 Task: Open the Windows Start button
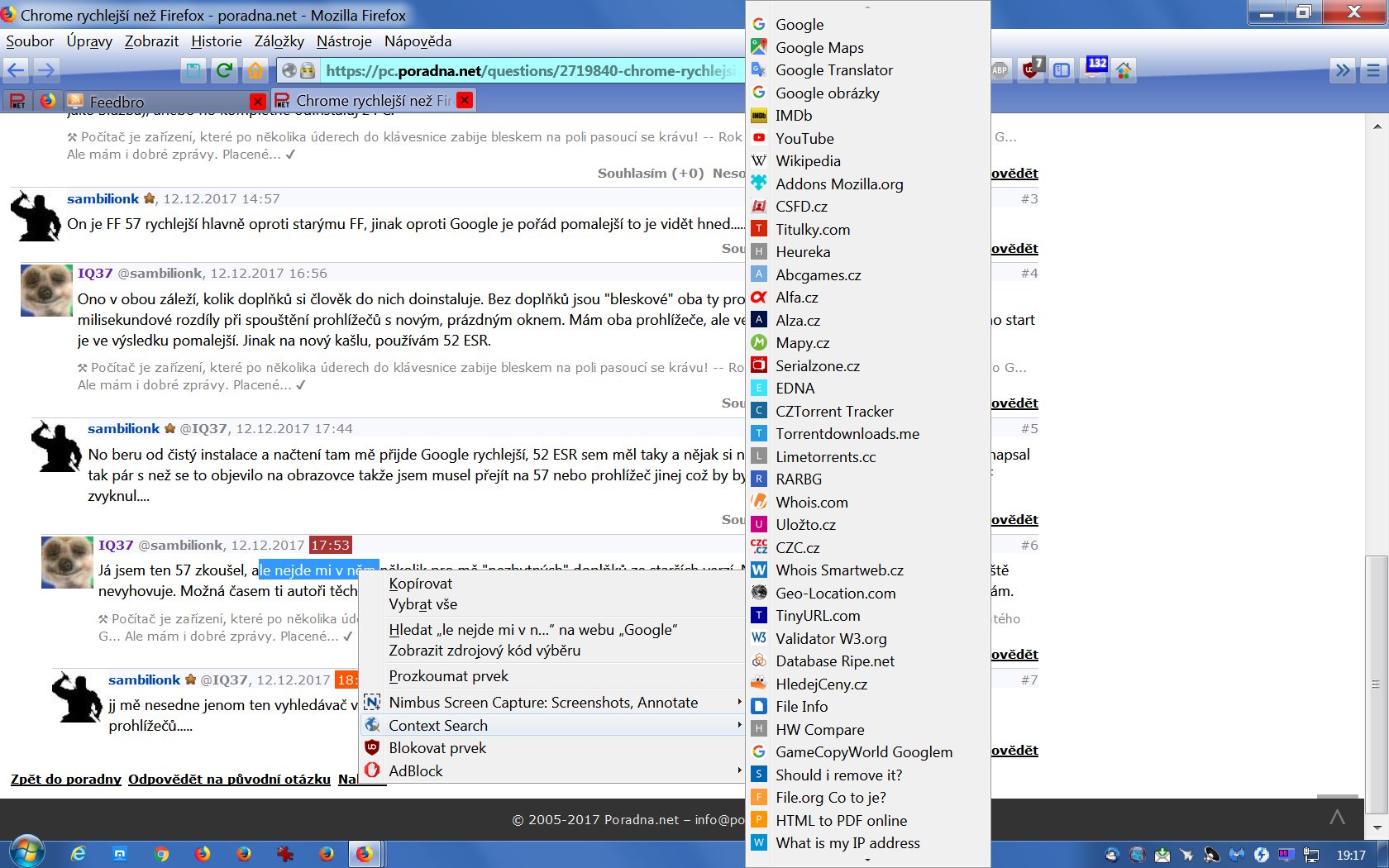(x=26, y=852)
